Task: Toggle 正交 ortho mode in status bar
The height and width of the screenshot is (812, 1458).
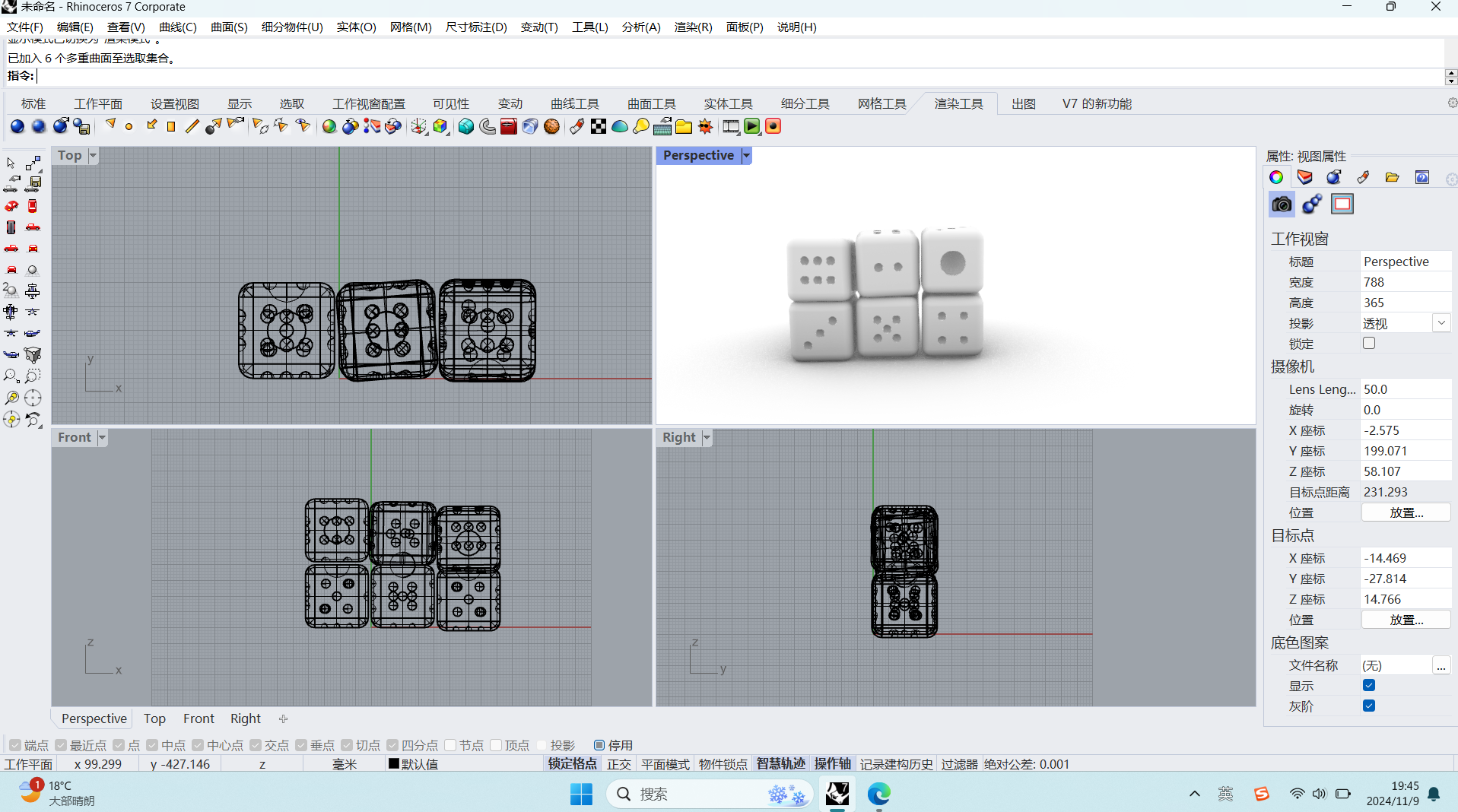Action: (619, 764)
